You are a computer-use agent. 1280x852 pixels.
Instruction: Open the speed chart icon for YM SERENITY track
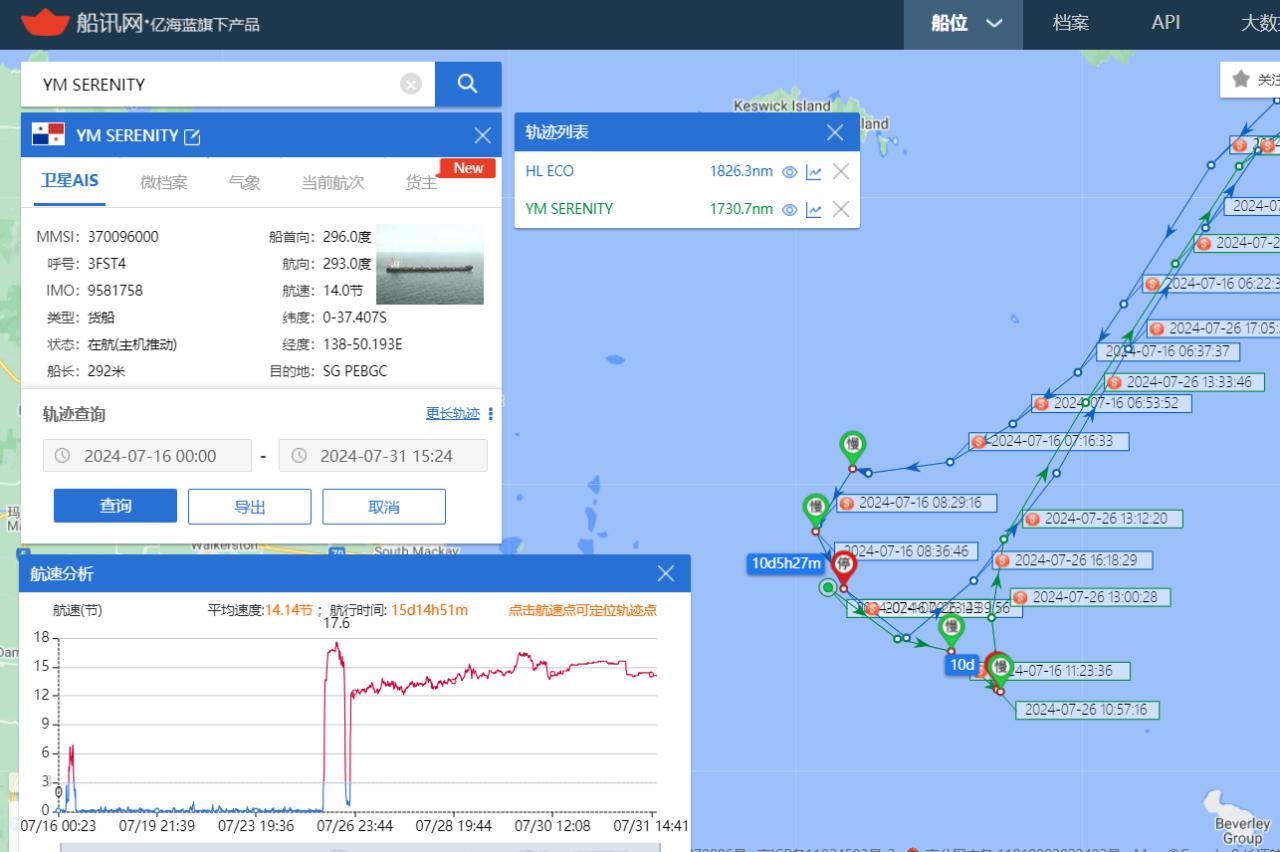pos(814,210)
